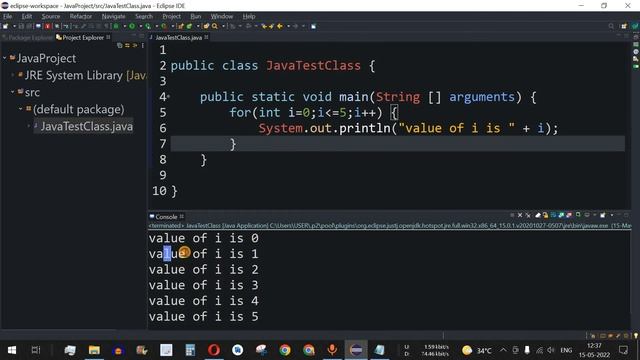This screenshot has width=640, height=360.
Task: Open the Window menu
Action: point(222,16)
